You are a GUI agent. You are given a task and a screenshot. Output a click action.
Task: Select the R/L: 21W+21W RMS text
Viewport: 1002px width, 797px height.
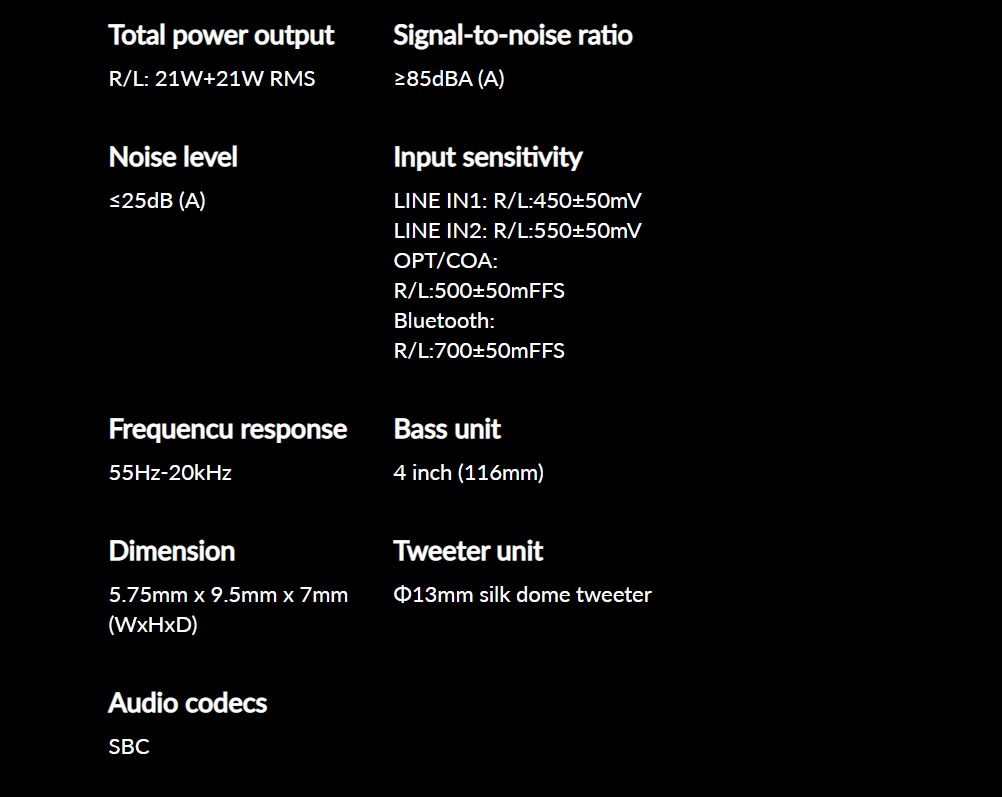pyautogui.click(x=212, y=79)
